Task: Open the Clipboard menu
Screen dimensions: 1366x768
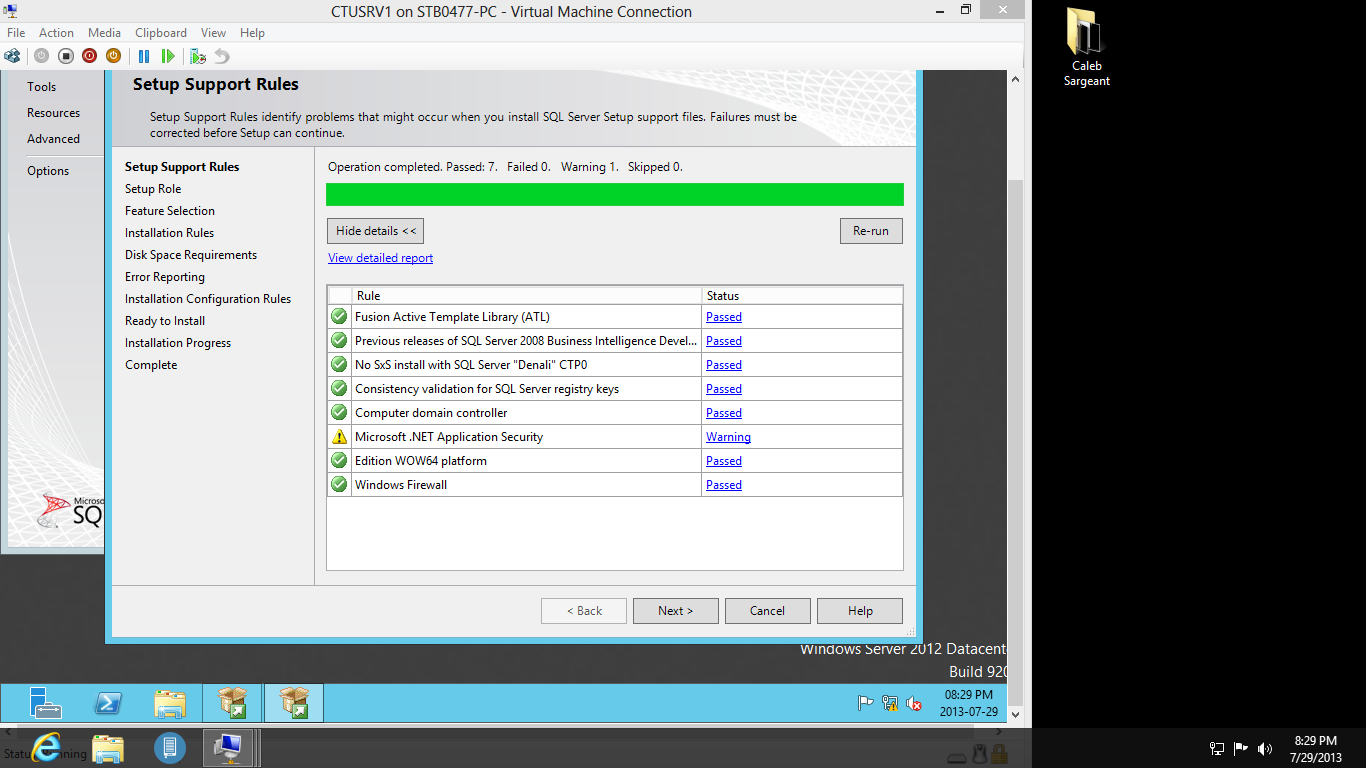Action: [161, 33]
